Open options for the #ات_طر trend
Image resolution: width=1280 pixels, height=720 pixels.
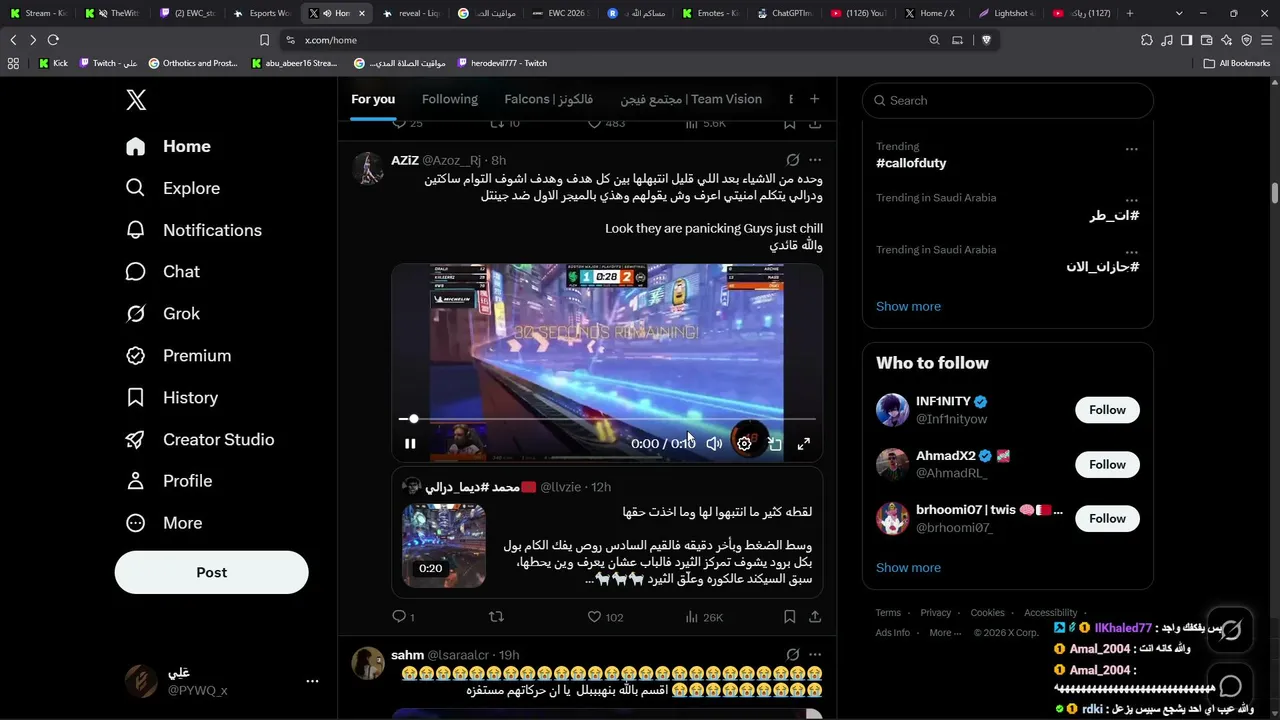click(1131, 201)
